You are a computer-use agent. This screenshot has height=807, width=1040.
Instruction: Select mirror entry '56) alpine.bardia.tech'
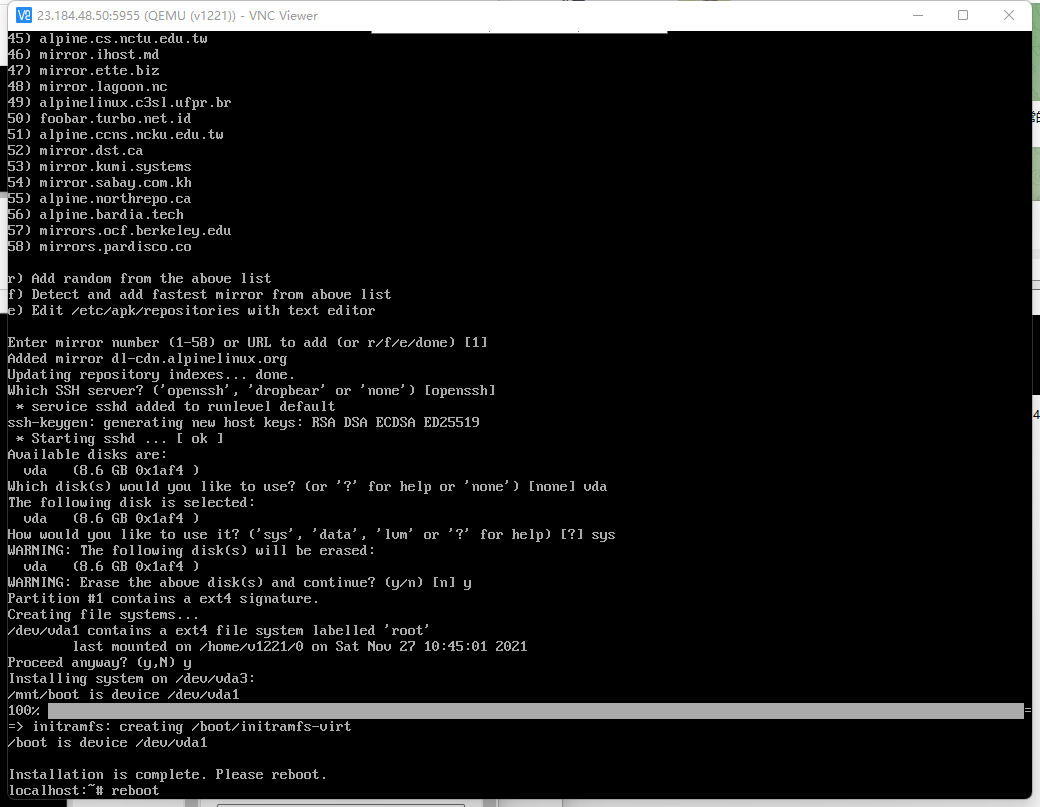coord(96,214)
